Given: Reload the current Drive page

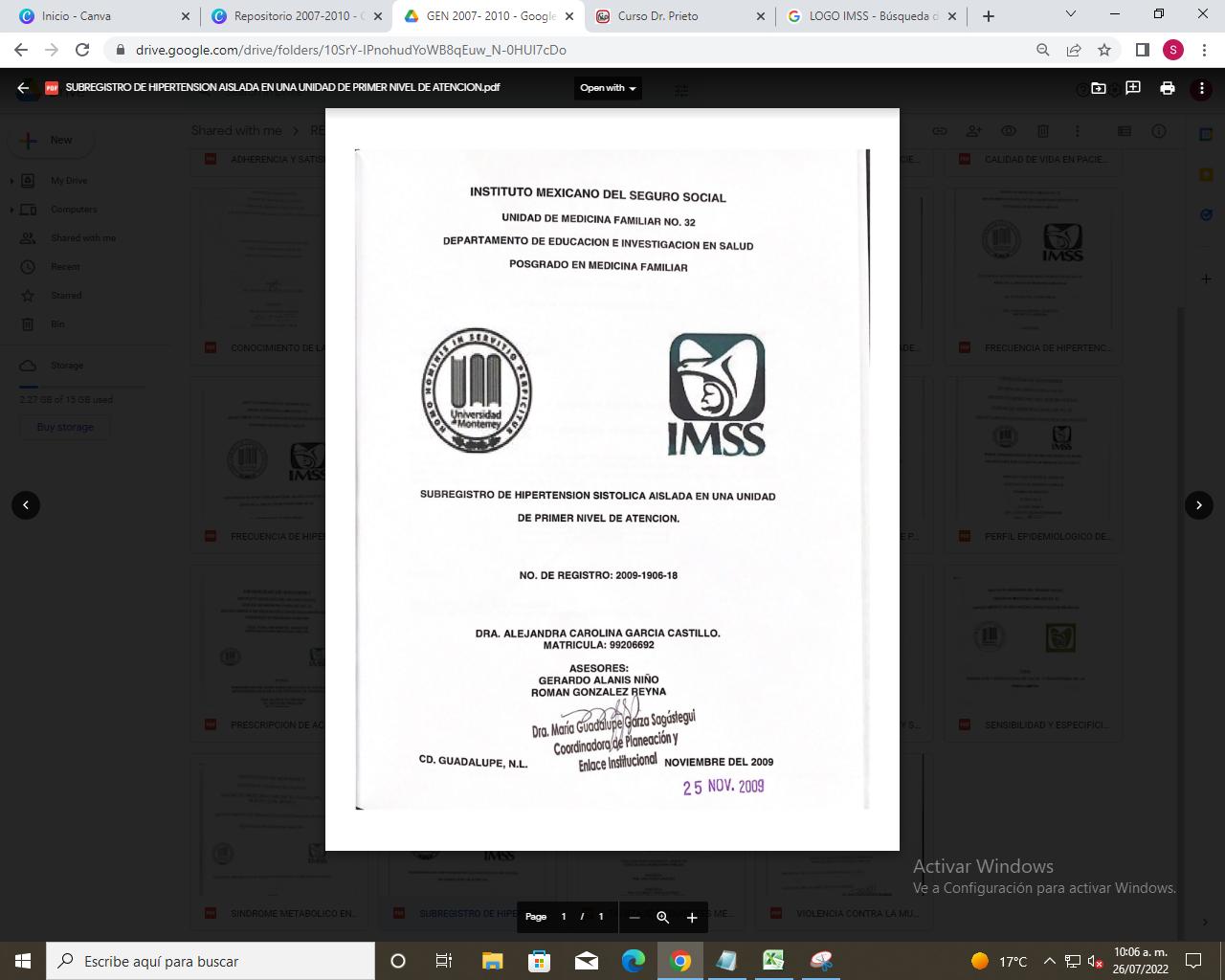Looking at the screenshot, I should (x=82, y=50).
